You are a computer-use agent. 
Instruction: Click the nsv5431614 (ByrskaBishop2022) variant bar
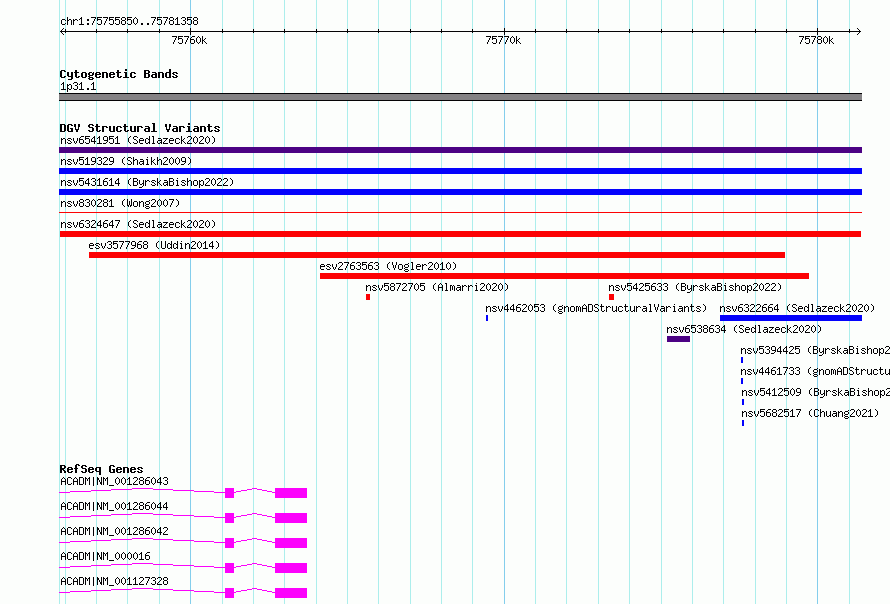[460, 192]
